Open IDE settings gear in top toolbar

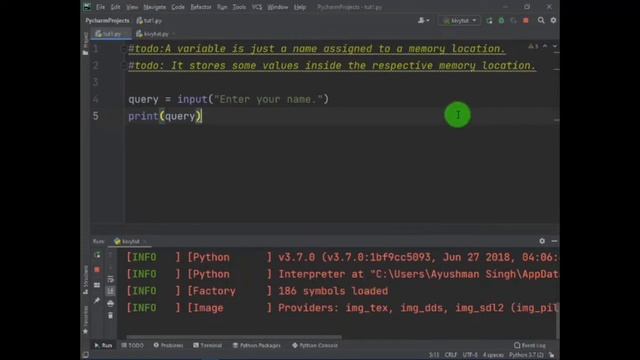coord(553,20)
